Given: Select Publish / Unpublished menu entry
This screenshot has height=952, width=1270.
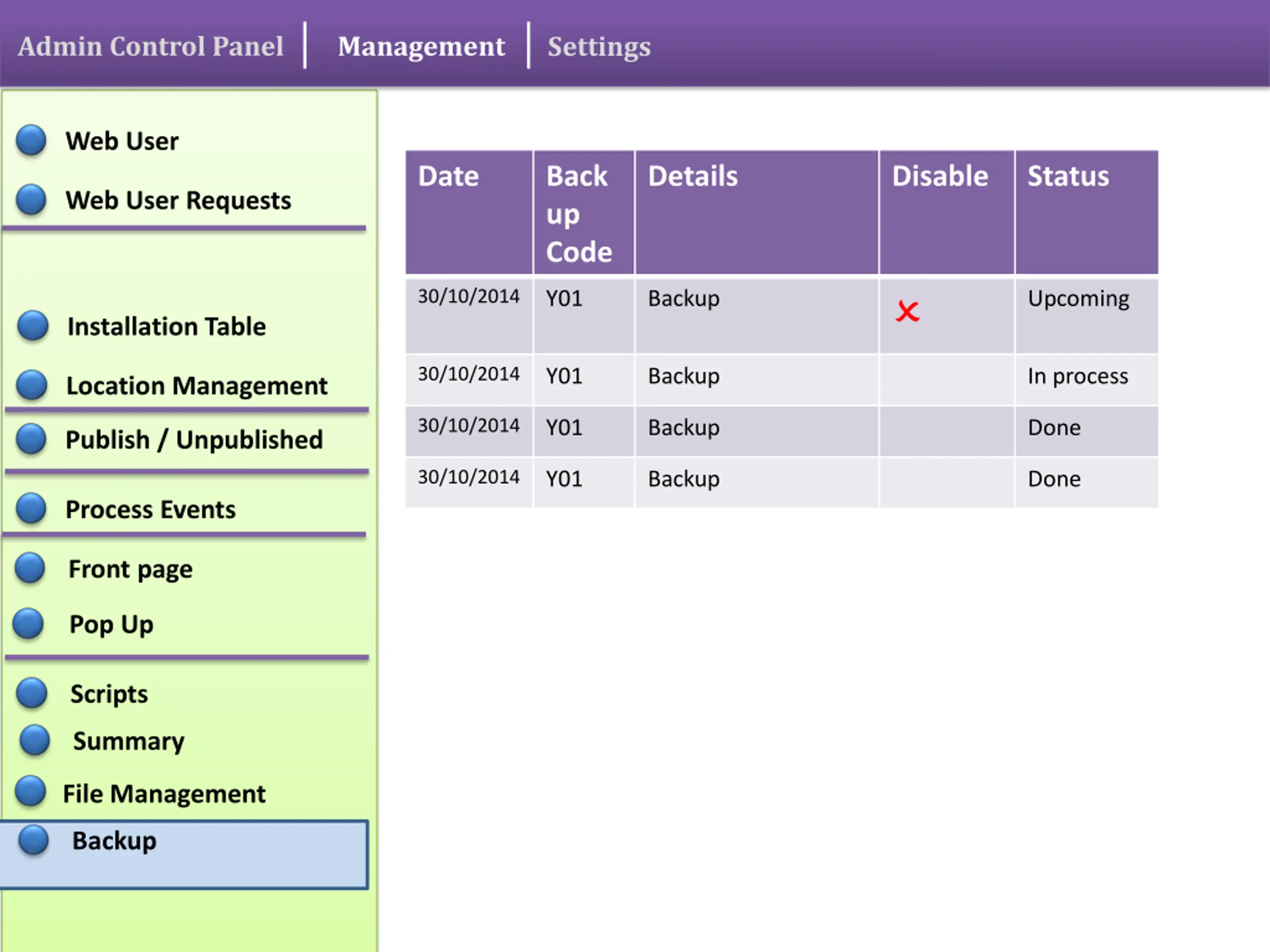Looking at the screenshot, I should coord(194,440).
